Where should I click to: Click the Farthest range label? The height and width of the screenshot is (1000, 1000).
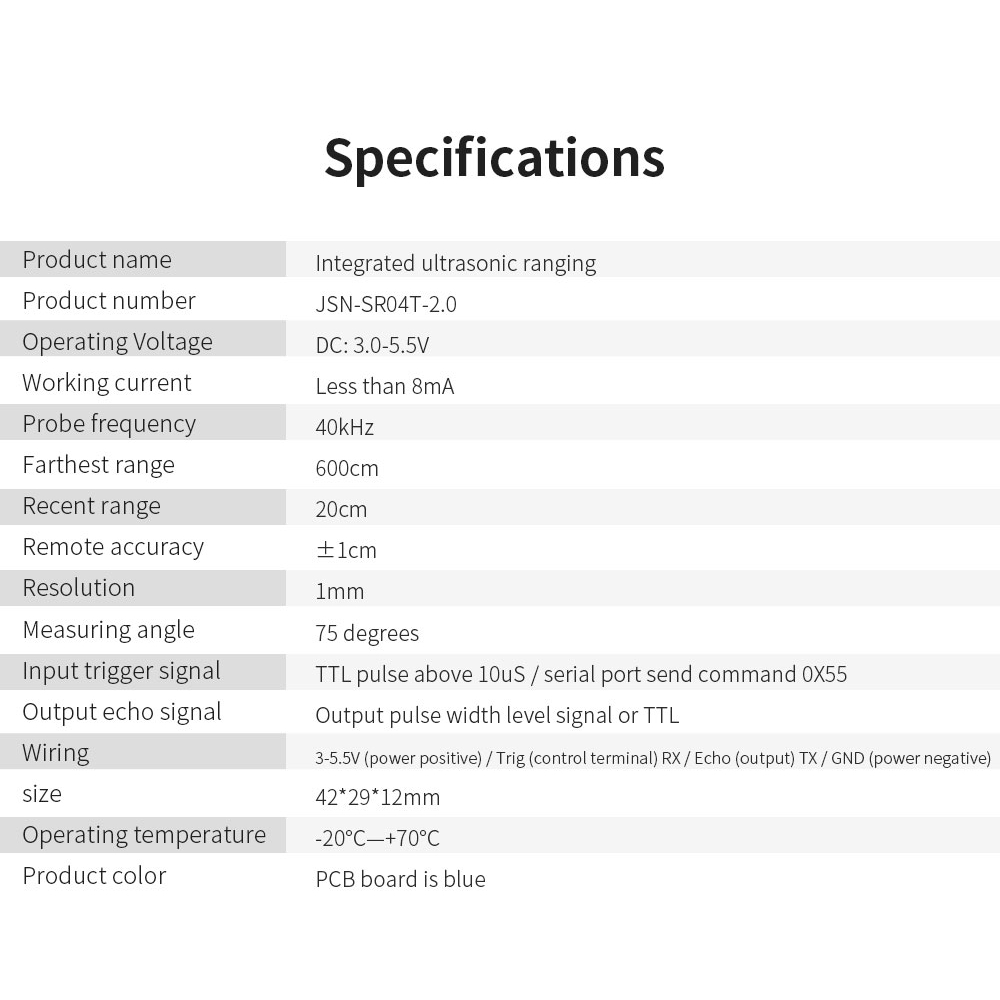98,465
